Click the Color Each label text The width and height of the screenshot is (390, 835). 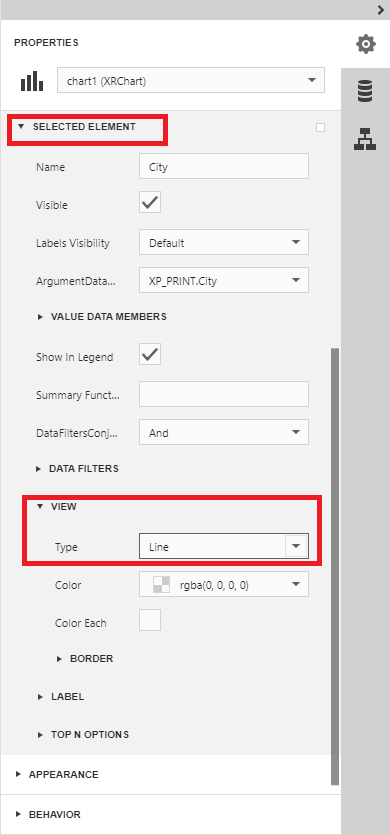(x=80, y=623)
